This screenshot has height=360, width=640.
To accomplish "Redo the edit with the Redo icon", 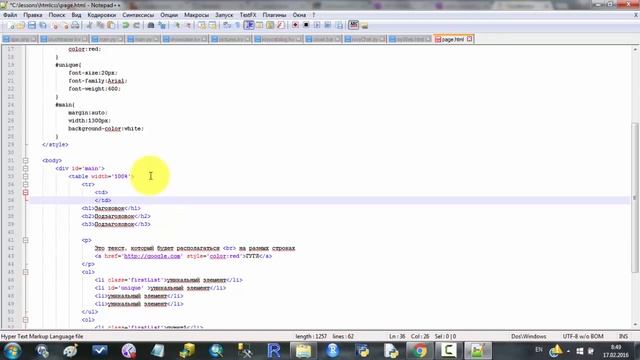I will (x=137, y=25).
